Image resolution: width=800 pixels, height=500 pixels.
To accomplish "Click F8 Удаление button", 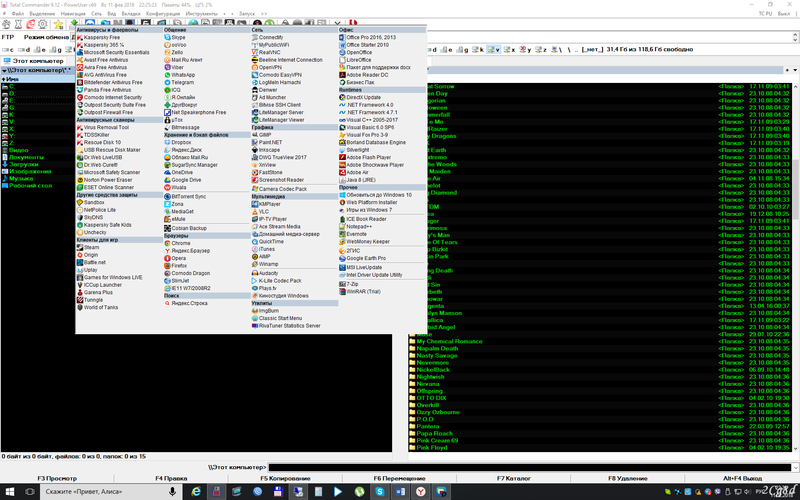I will (628, 478).
